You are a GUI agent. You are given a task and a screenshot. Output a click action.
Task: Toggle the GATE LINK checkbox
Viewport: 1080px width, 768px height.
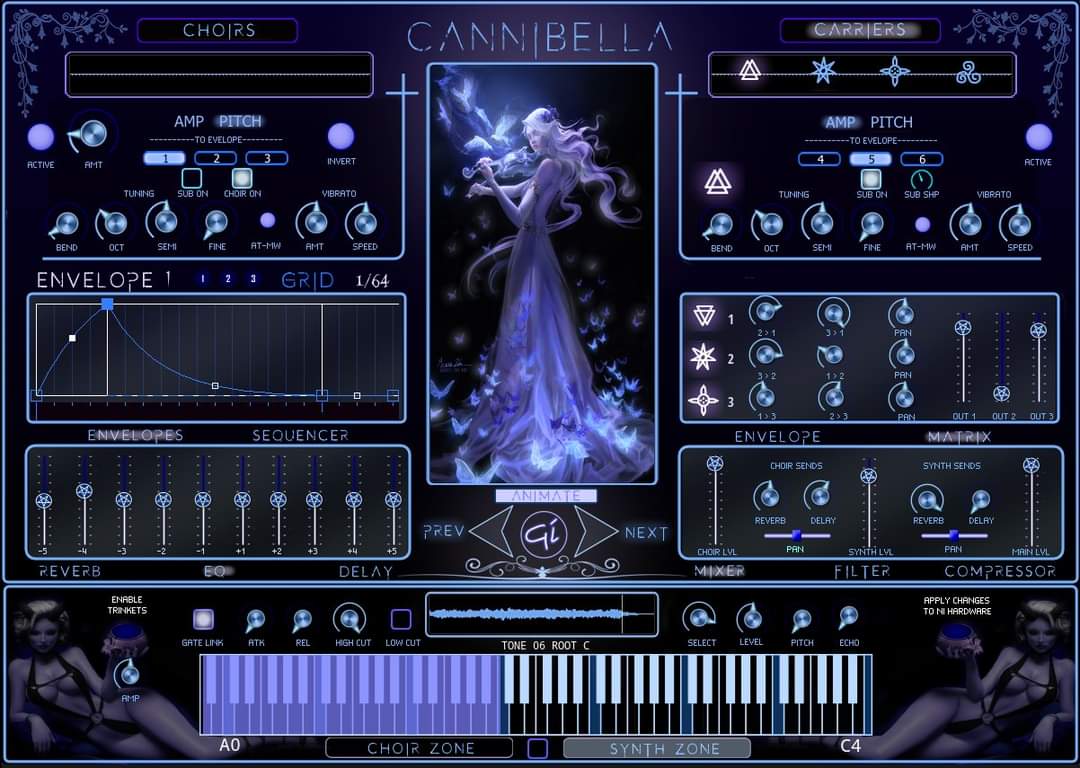[x=203, y=619]
